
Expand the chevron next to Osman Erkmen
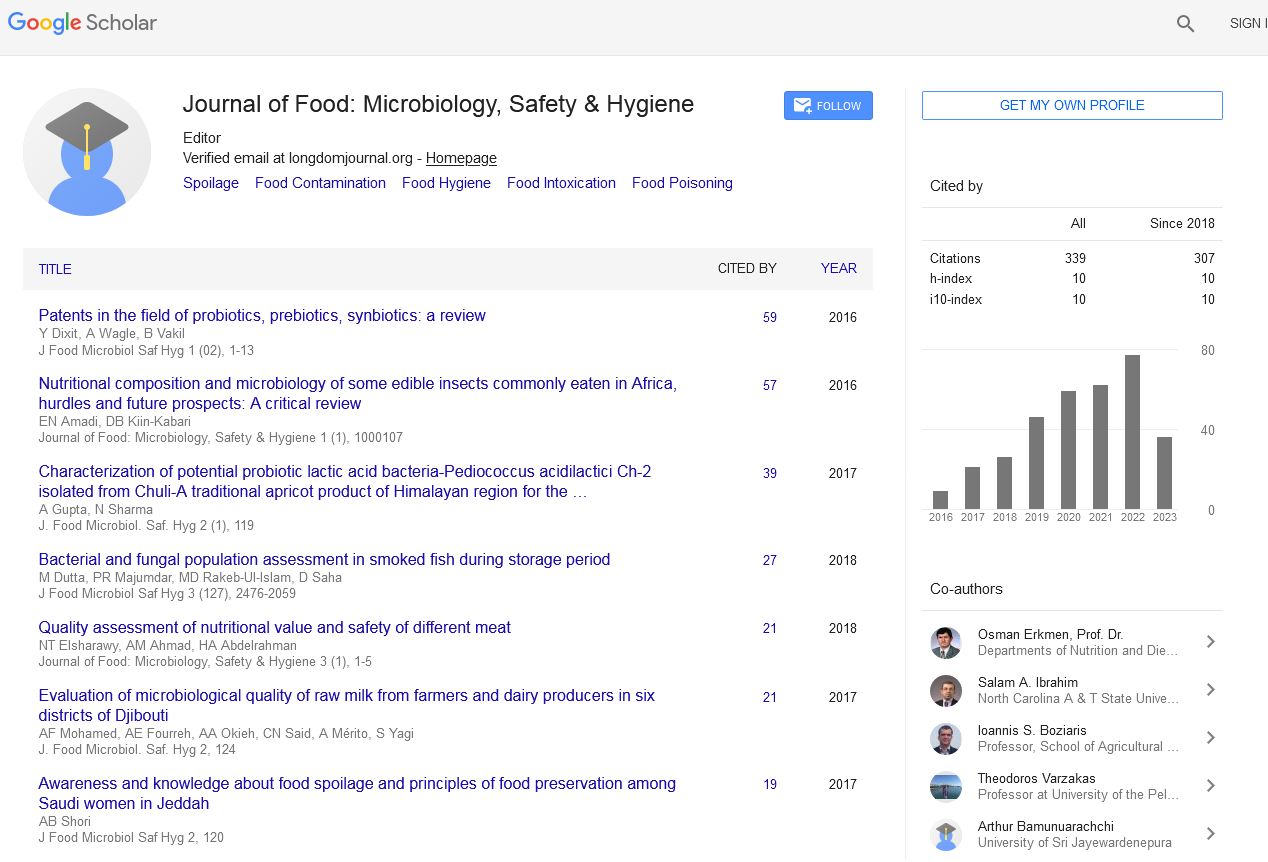1210,642
